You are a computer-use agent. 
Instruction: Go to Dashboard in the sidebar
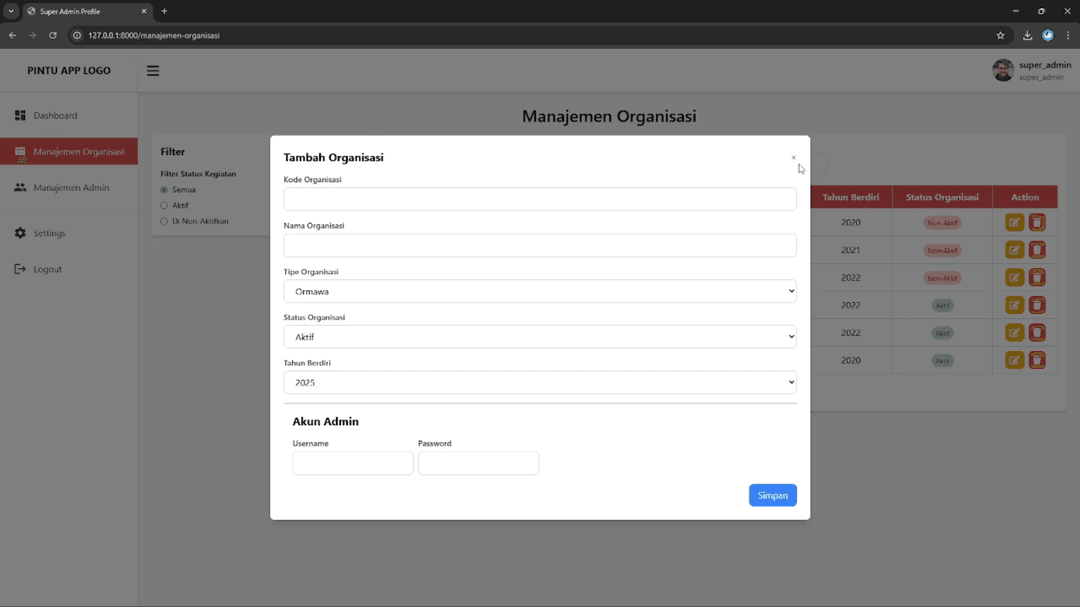click(55, 116)
